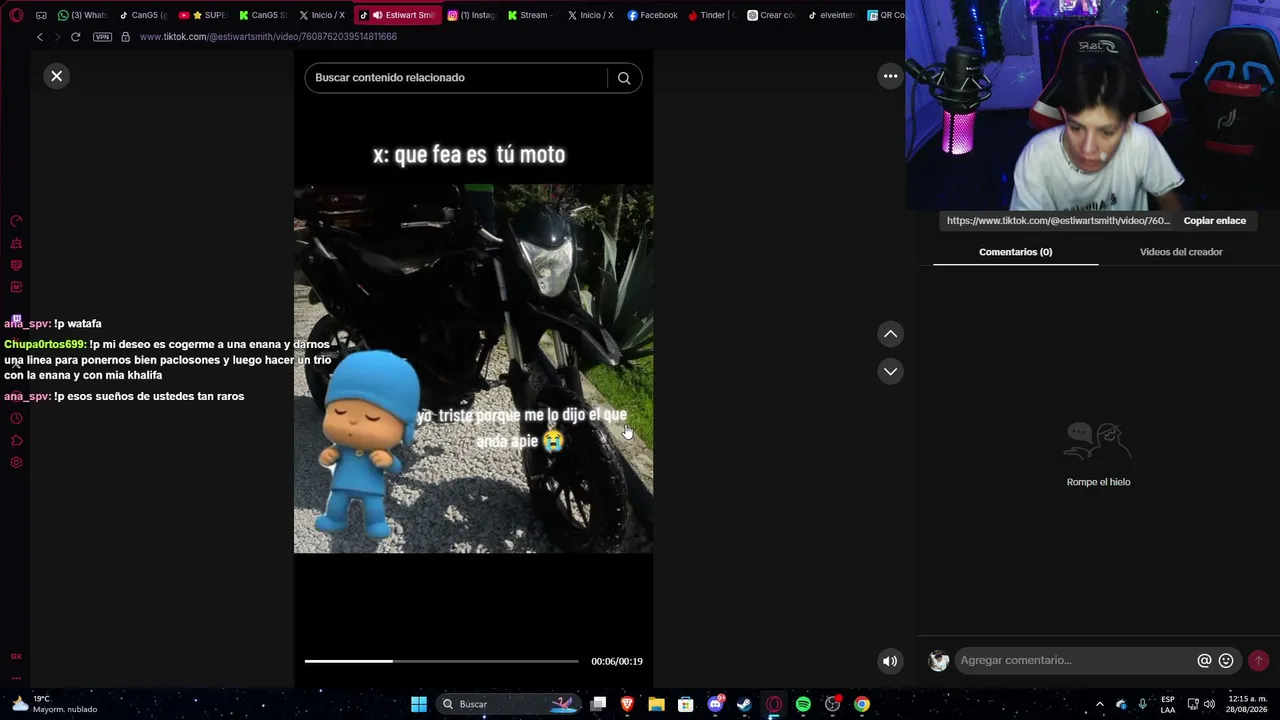Image resolution: width=1280 pixels, height=720 pixels.
Task: Switch to the Tinder browser tab
Action: (712, 15)
